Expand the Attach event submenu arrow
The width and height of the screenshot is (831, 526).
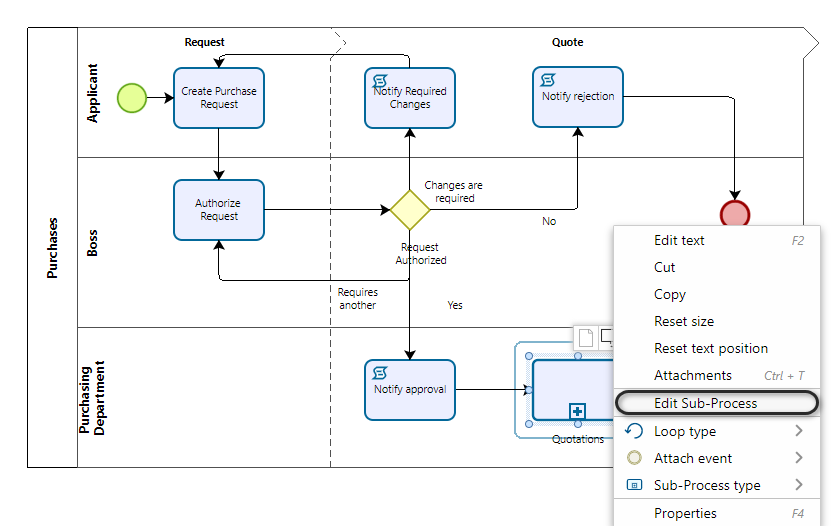coord(799,458)
